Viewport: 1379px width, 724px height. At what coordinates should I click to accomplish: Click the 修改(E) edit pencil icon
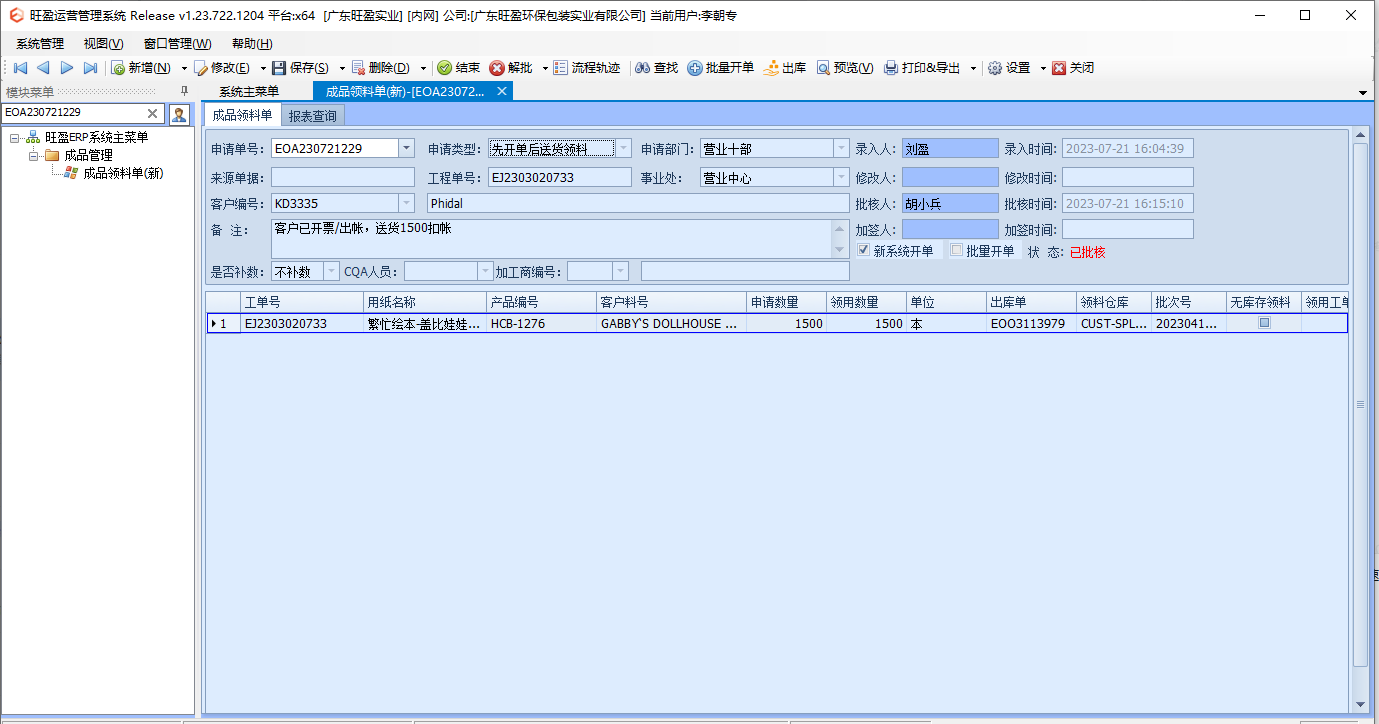(200, 68)
